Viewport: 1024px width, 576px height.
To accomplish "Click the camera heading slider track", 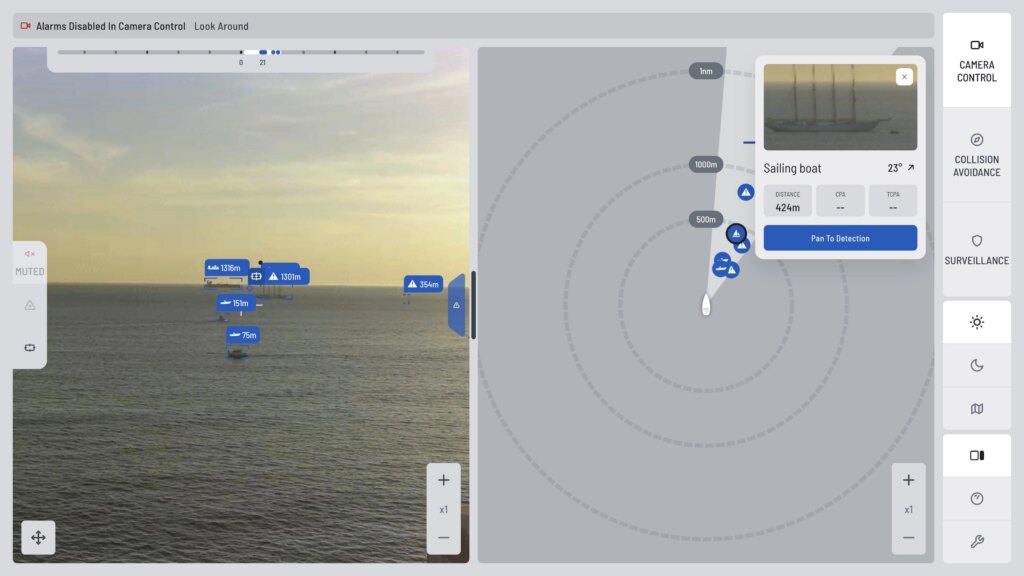I will 240,52.
